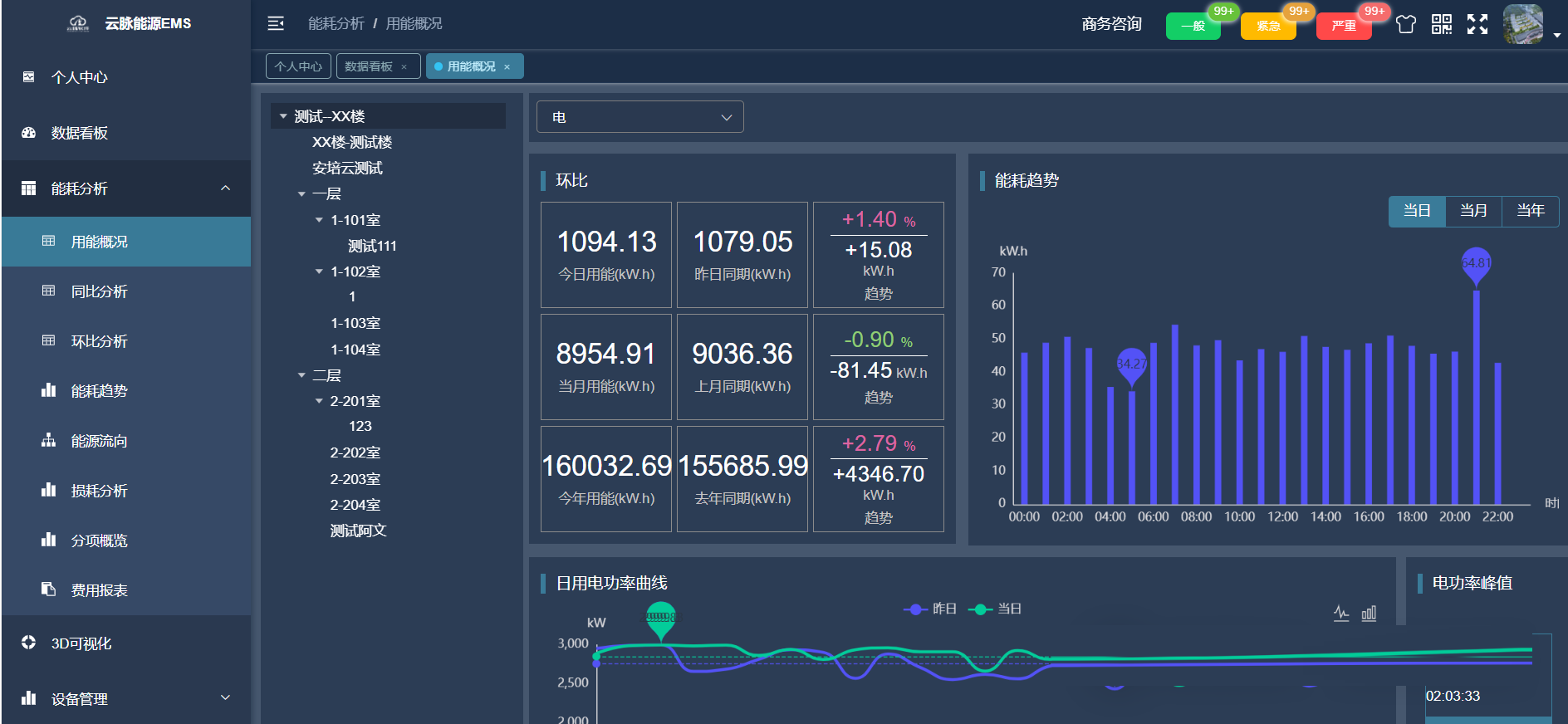
Task: Switch power curve to line chart icon
Action: (1340, 614)
